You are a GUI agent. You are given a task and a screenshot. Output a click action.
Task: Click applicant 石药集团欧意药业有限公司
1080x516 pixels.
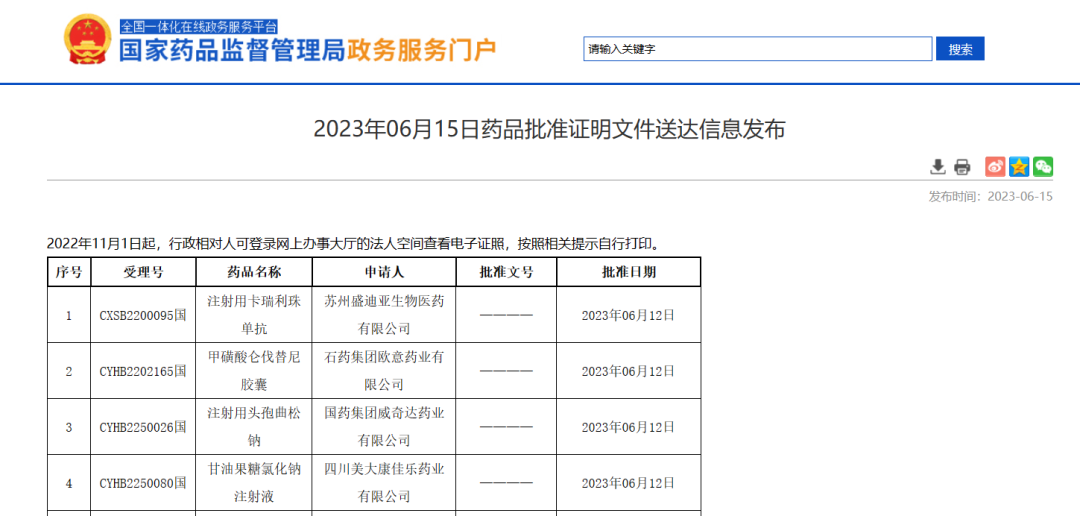384,370
